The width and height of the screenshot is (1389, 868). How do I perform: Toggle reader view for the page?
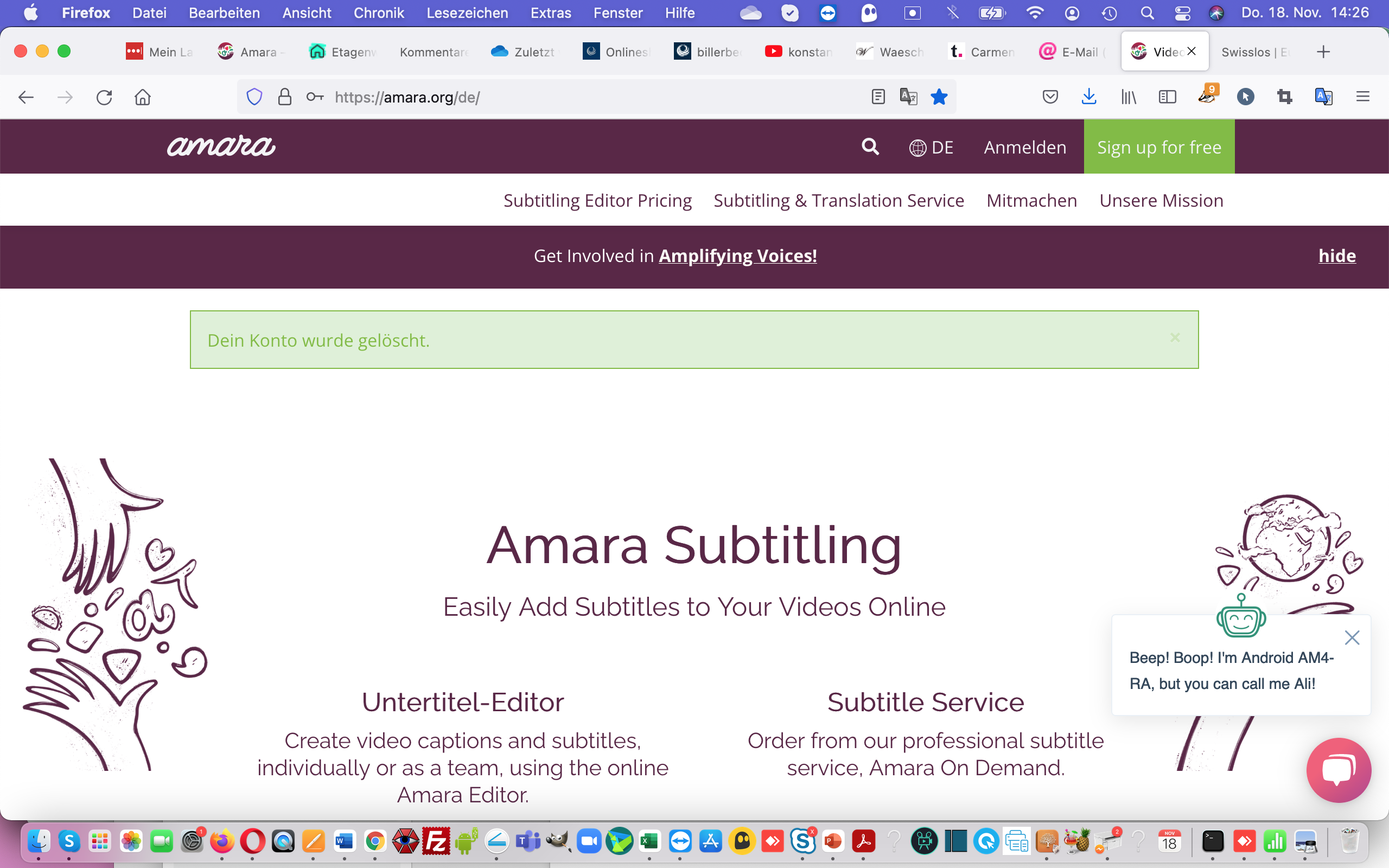878,97
